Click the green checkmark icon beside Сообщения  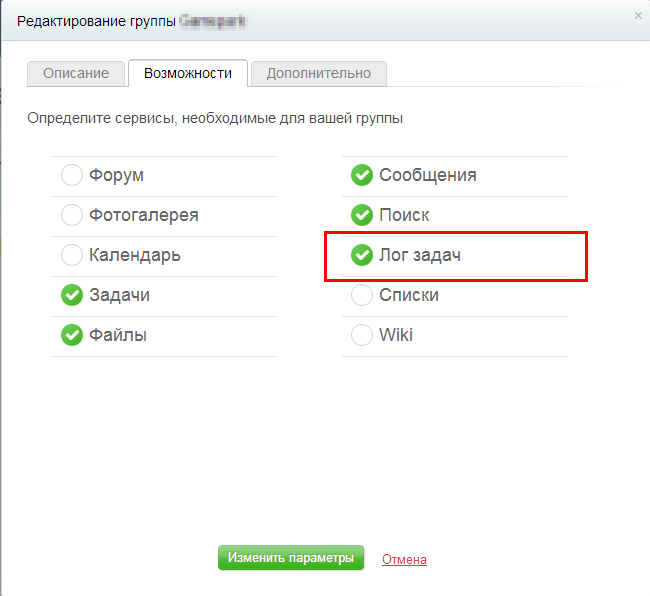362,175
